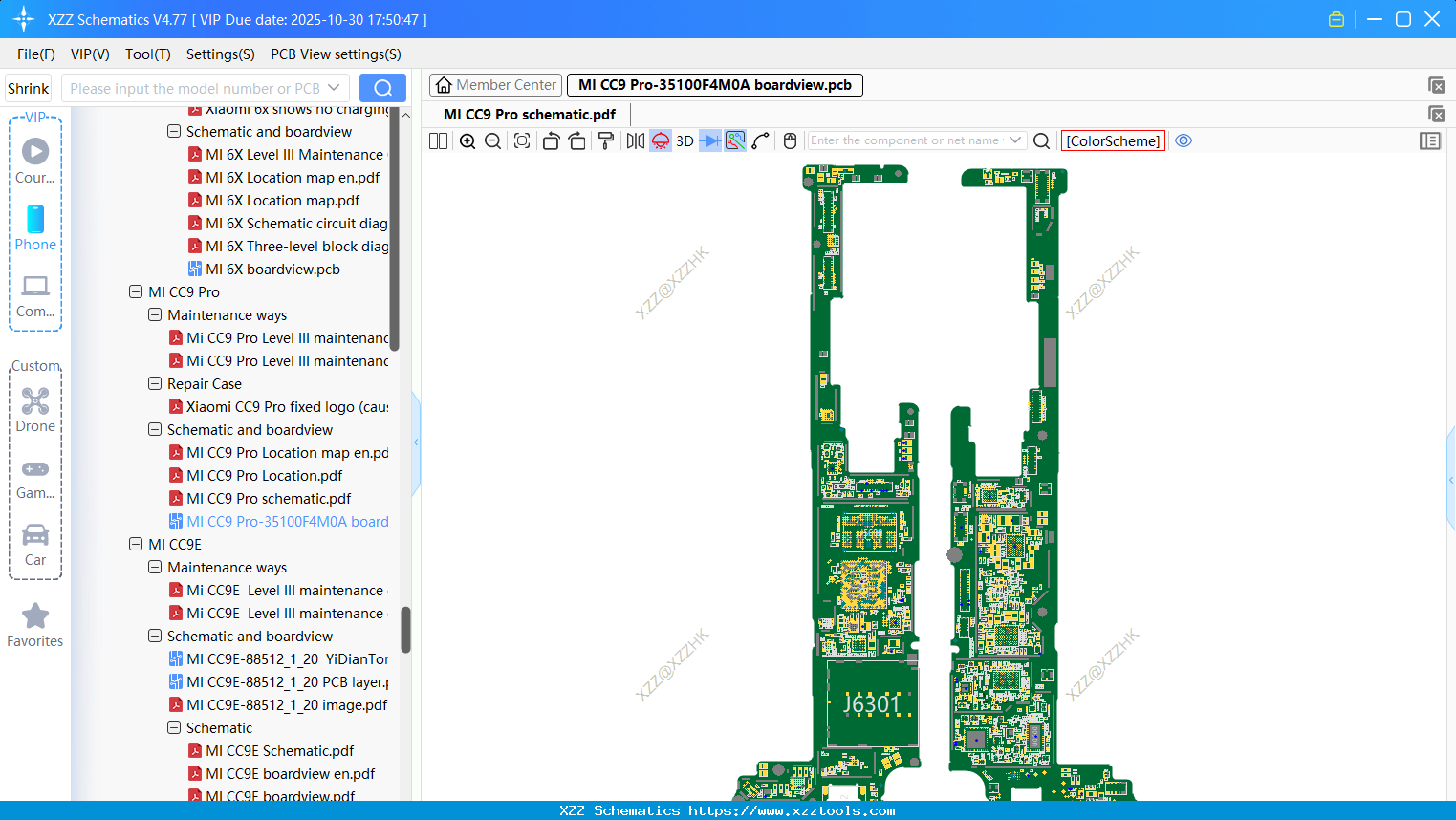Select the split view icon on the toolbar
Viewport: 1456px width, 820px height.
click(x=437, y=140)
